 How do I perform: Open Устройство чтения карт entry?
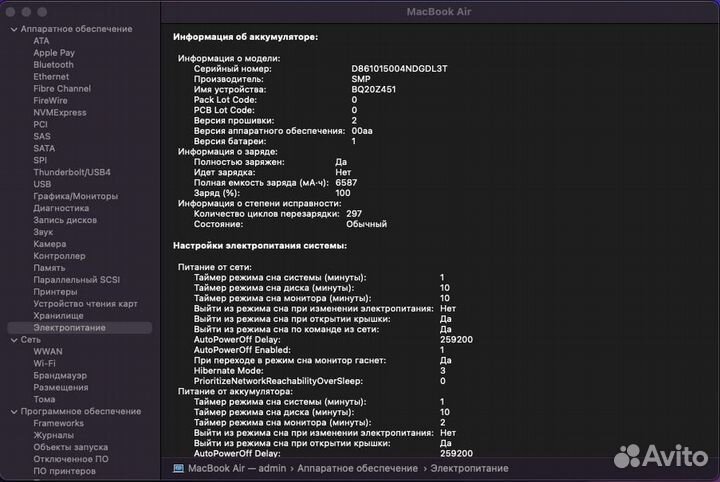pos(85,303)
